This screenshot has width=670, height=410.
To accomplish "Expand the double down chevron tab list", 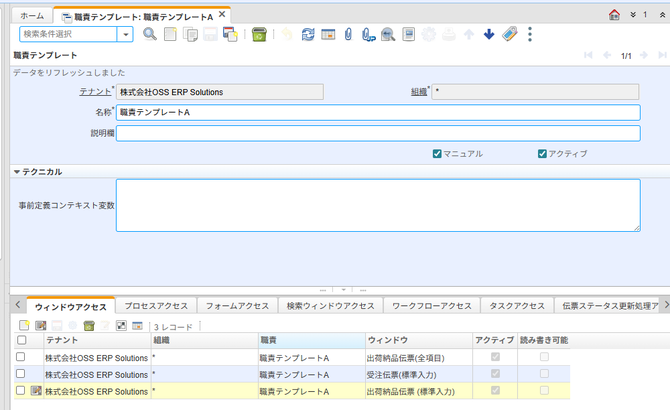I will [x=633, y=15].
